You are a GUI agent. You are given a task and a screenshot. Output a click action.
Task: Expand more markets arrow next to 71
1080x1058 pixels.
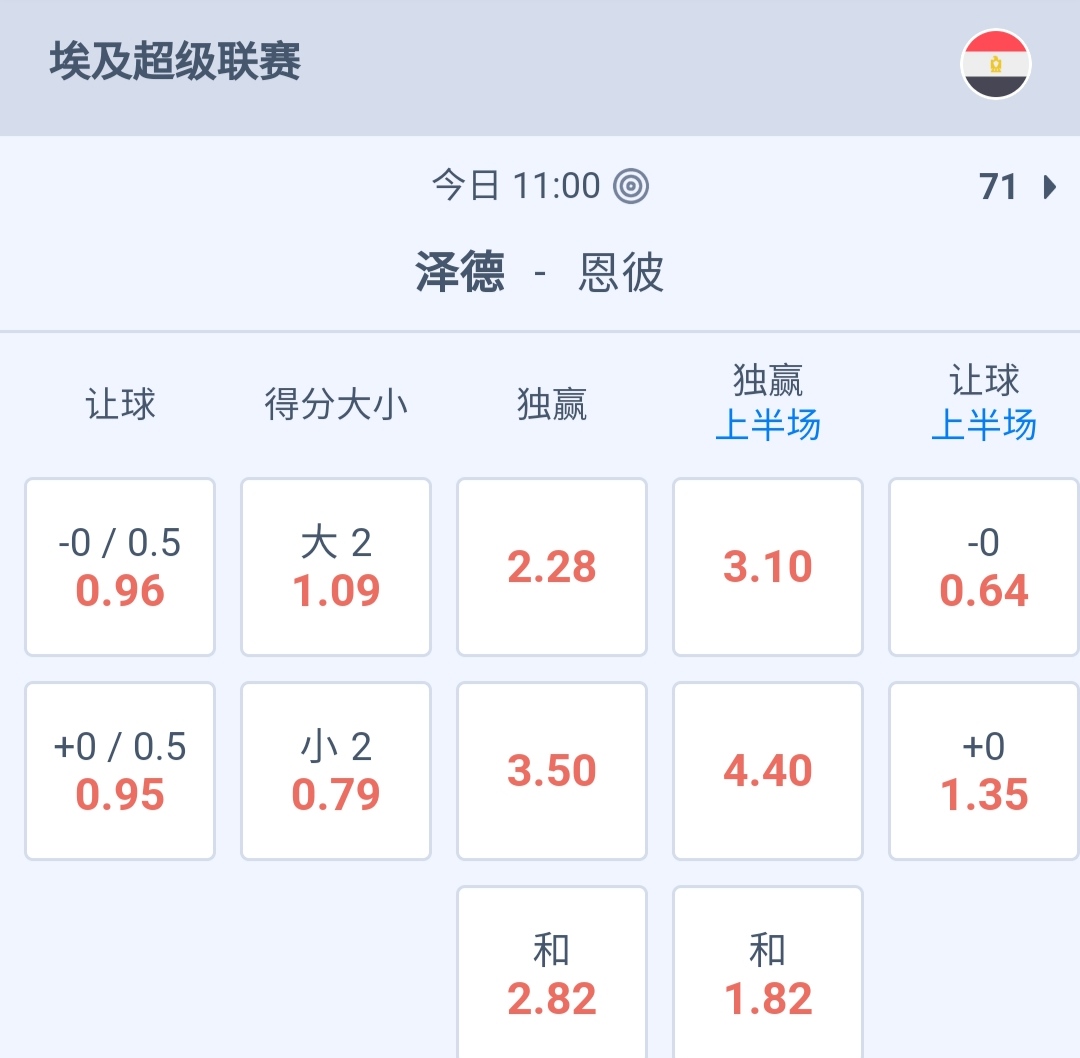pyautogui.click(x=1049, y=187)
